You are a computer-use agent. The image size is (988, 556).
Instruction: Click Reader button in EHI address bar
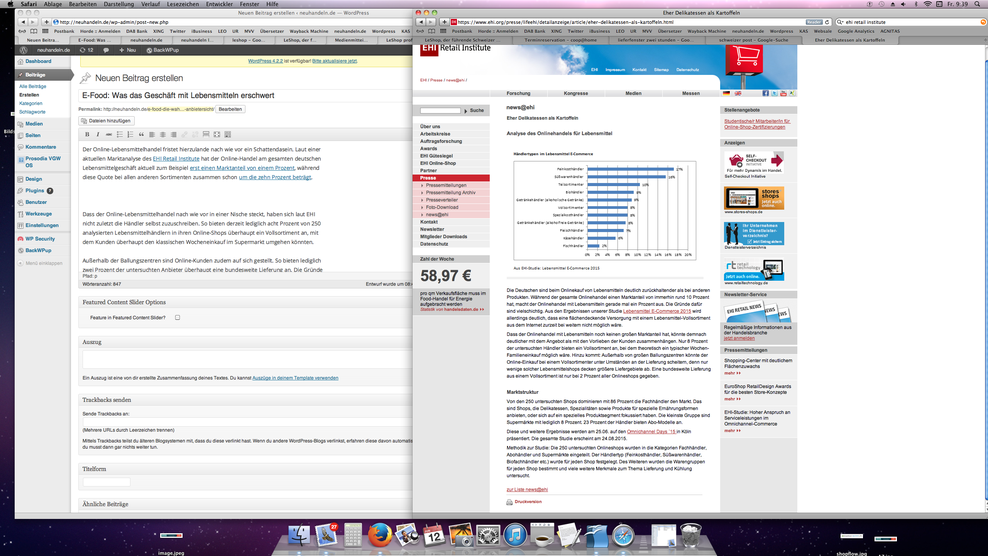[x=814, y=22]
